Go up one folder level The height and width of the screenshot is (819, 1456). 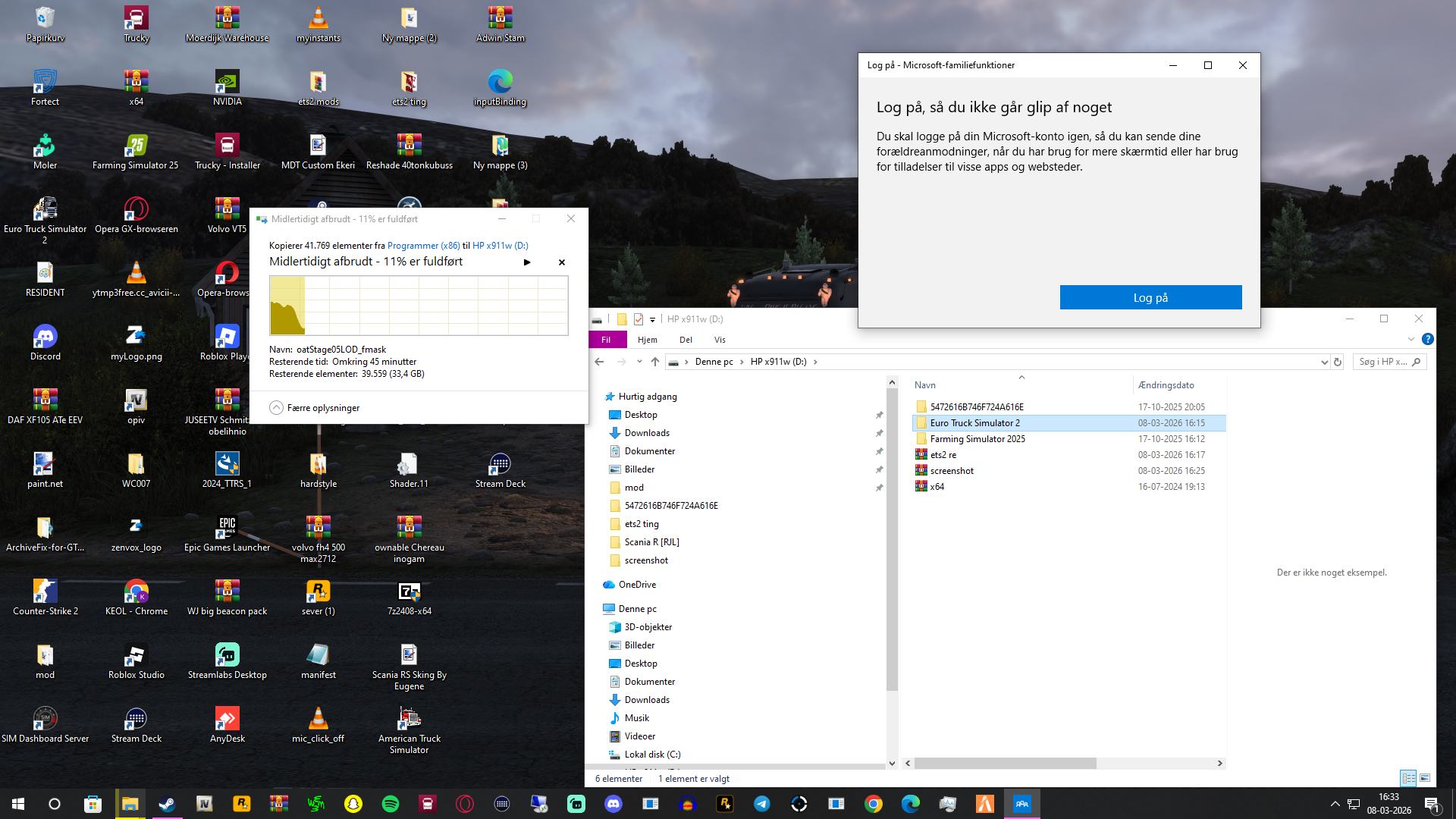click(x=655, y=362)
